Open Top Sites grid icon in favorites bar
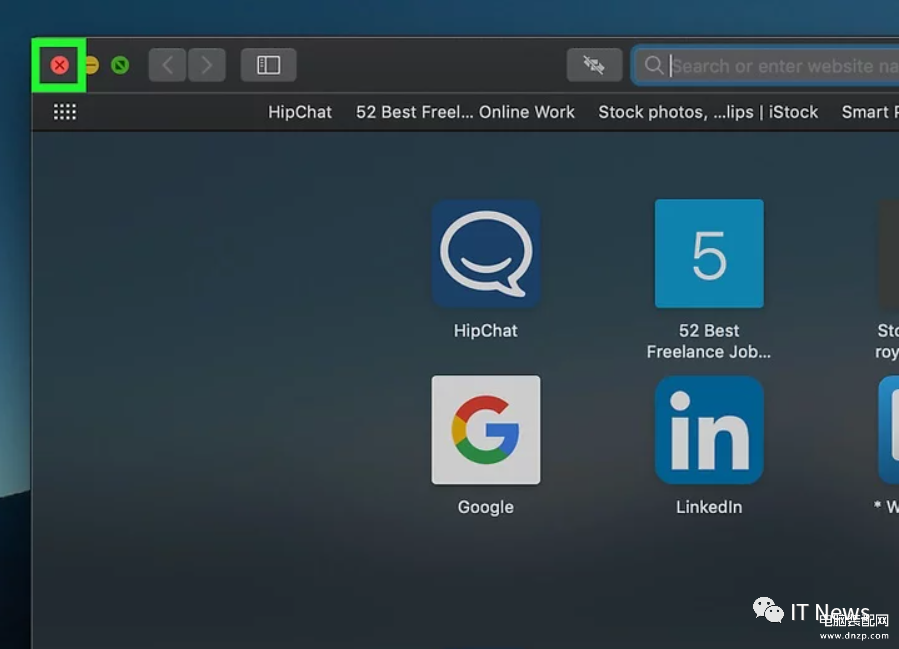This screenshot has width=899, height=649. point(65,112)
